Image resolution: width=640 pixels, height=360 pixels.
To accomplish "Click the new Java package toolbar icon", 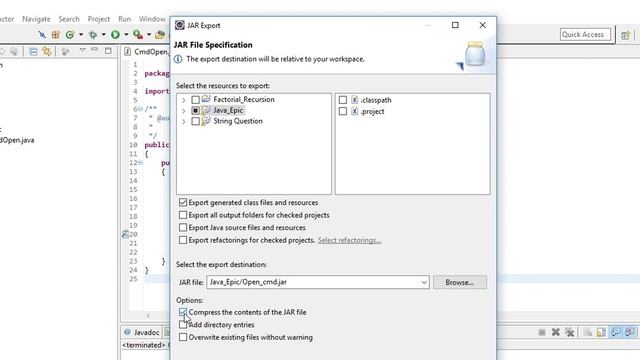I will pyautogui.click(x=56, y=34).
